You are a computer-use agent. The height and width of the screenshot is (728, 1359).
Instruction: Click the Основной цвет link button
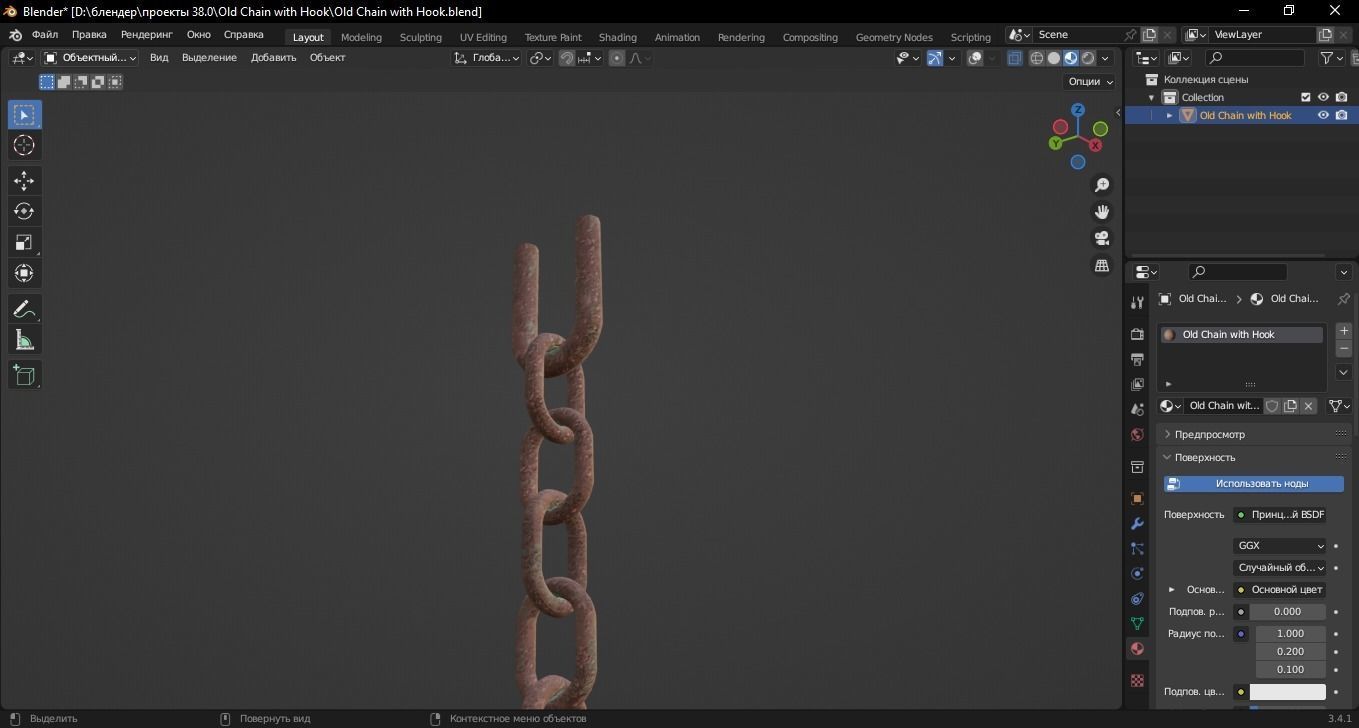tap(1280, 590)
